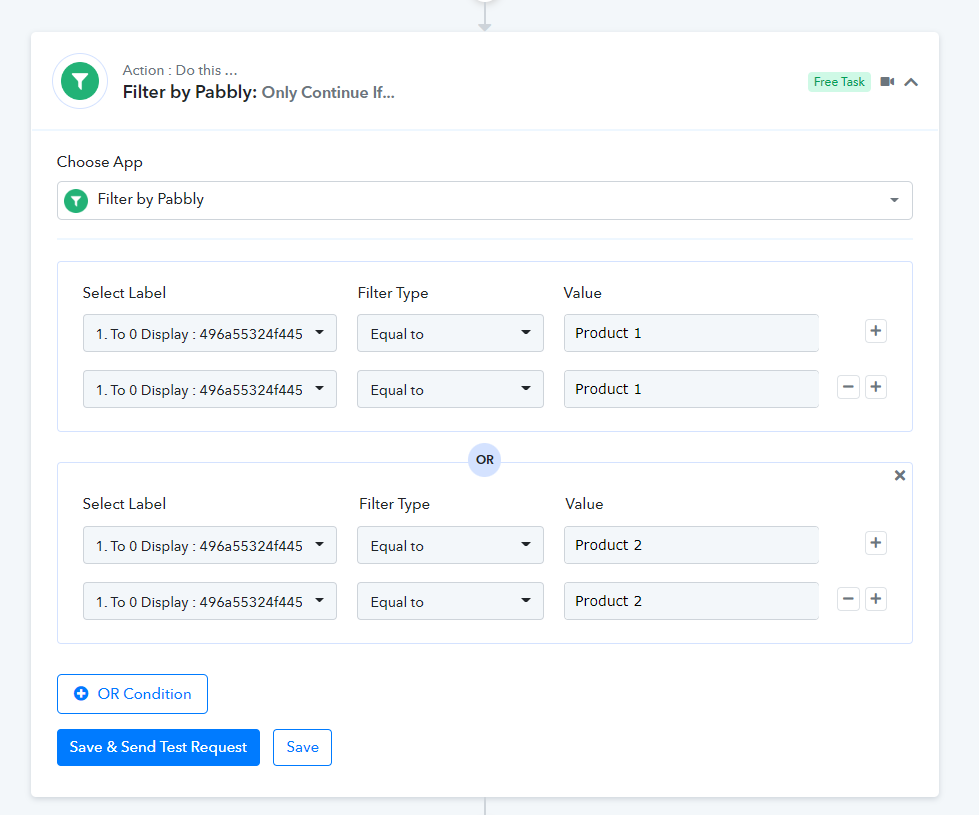This screenshot has width=979, height=815.
Task: Open Filter Type dropdown in first Product 2 row
Action: (450, 545)
